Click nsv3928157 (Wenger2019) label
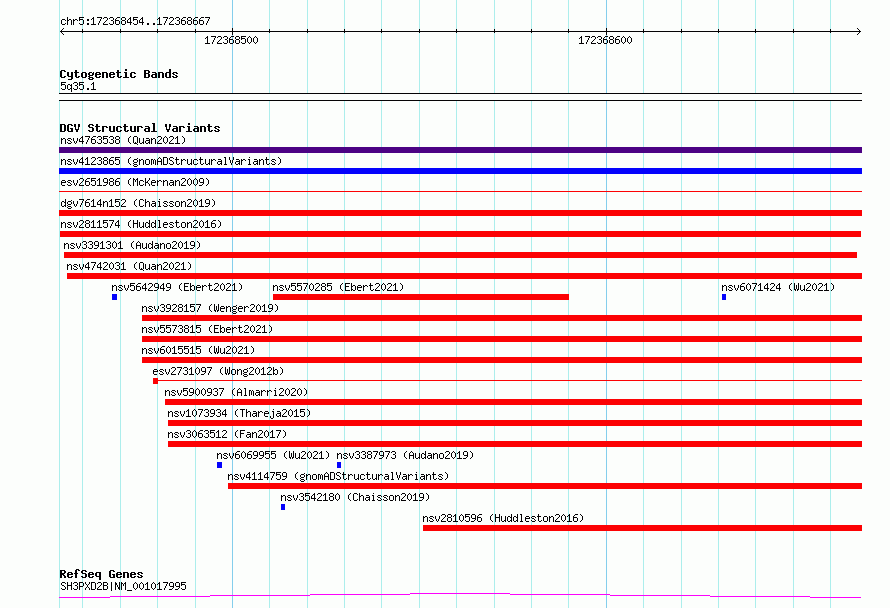The image size is (890, 608). [210, 308]
